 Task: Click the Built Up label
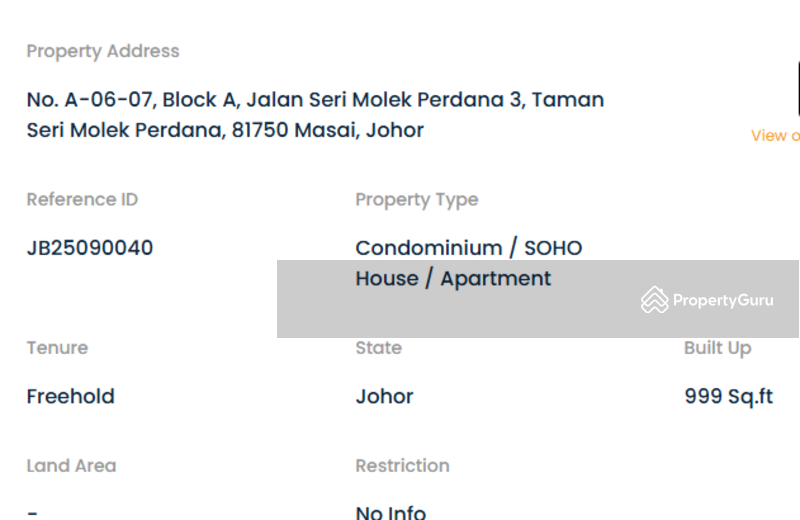click(717, 348)
